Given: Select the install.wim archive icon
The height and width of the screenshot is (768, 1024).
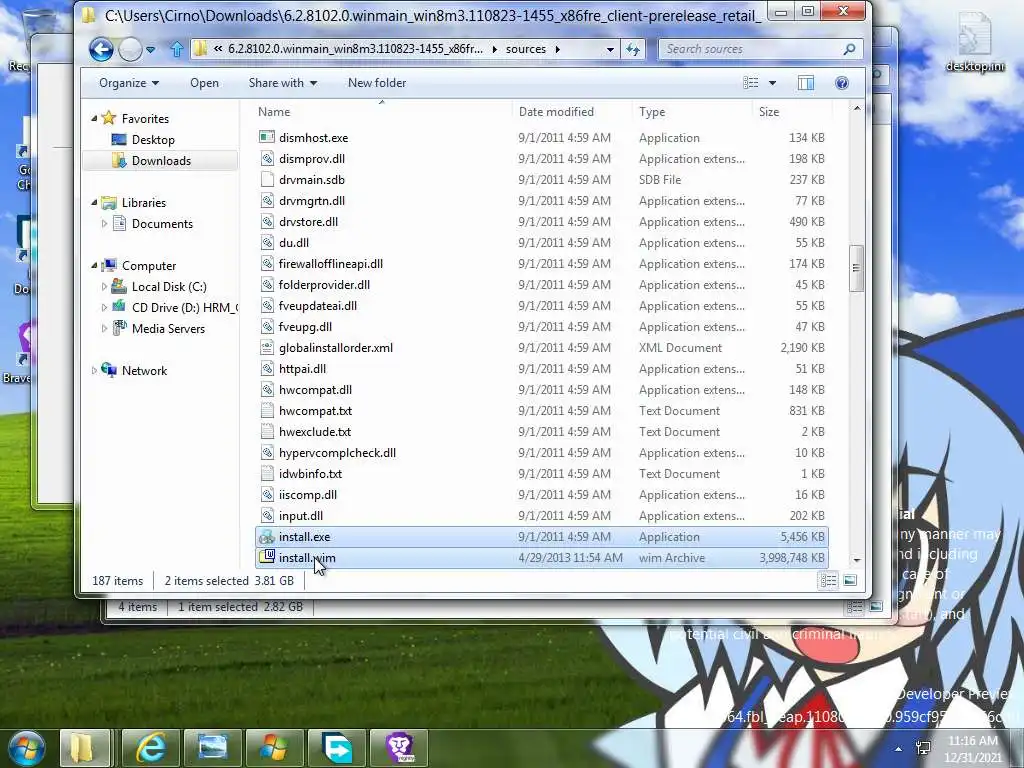Looking at the screenshot, I should click(x=266, y=557).
